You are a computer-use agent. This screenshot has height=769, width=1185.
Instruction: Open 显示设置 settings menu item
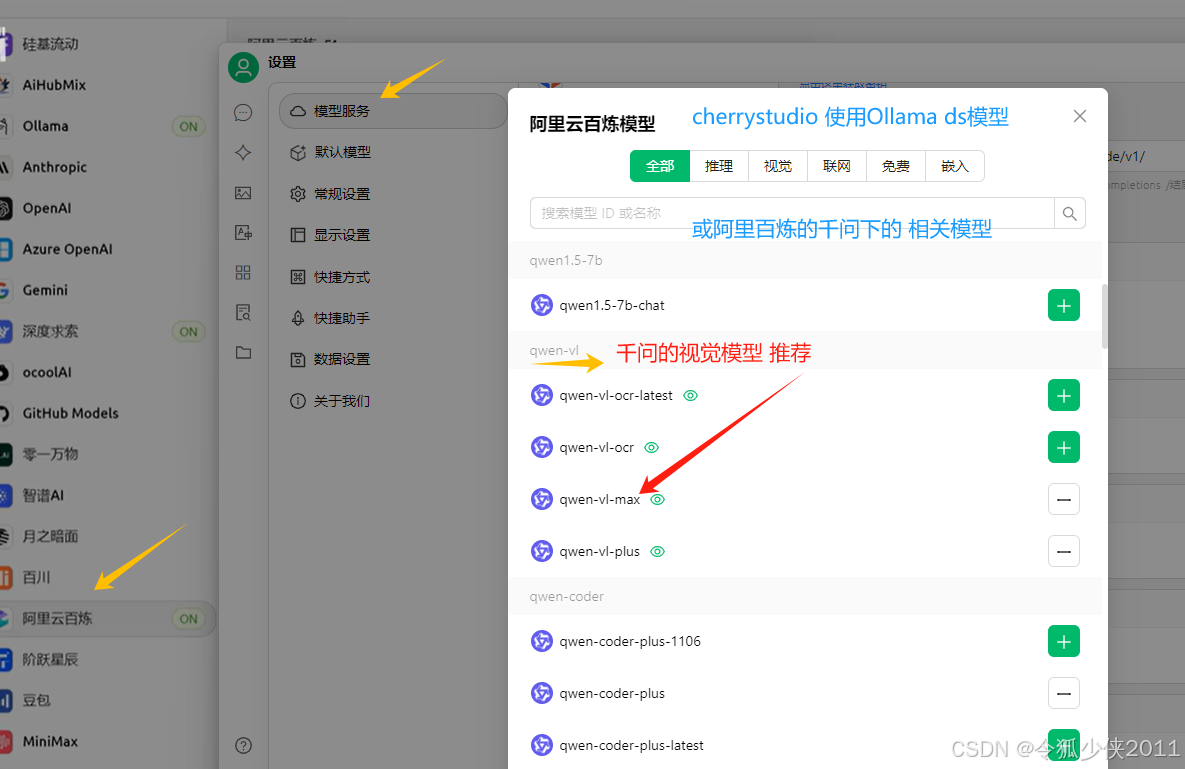coord(393,235)
